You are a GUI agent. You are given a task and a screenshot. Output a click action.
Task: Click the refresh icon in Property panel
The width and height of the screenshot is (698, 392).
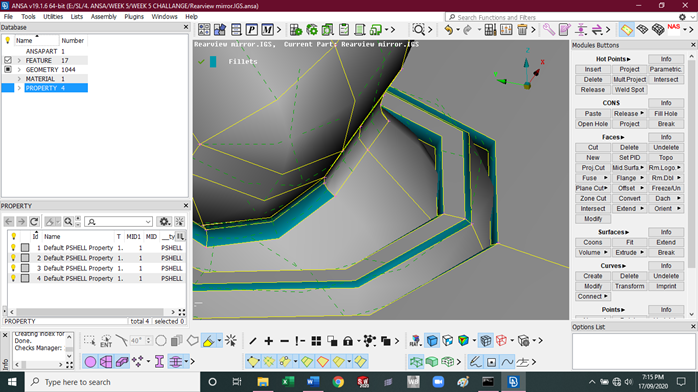34,222
